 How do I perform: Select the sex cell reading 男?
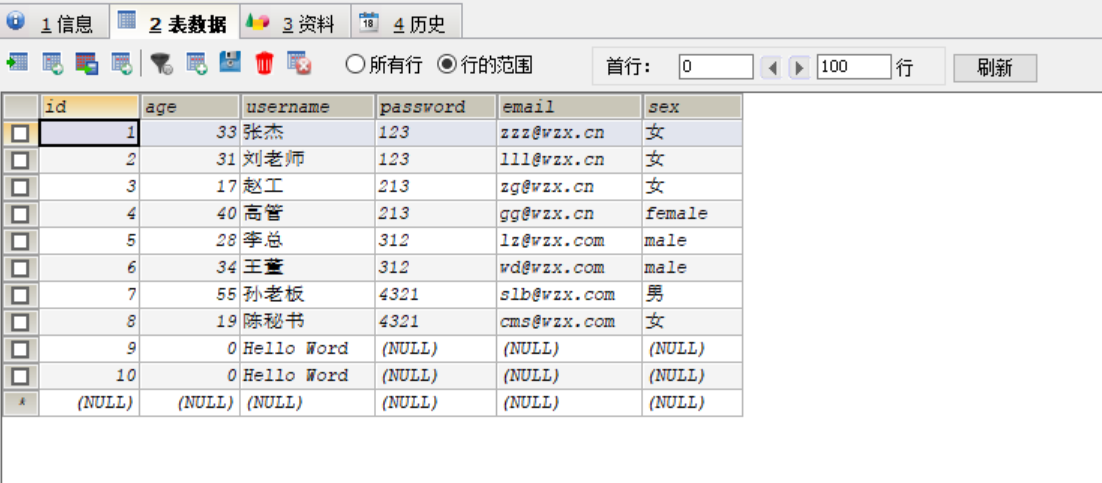pyautogui.click(x=692, y=295)
